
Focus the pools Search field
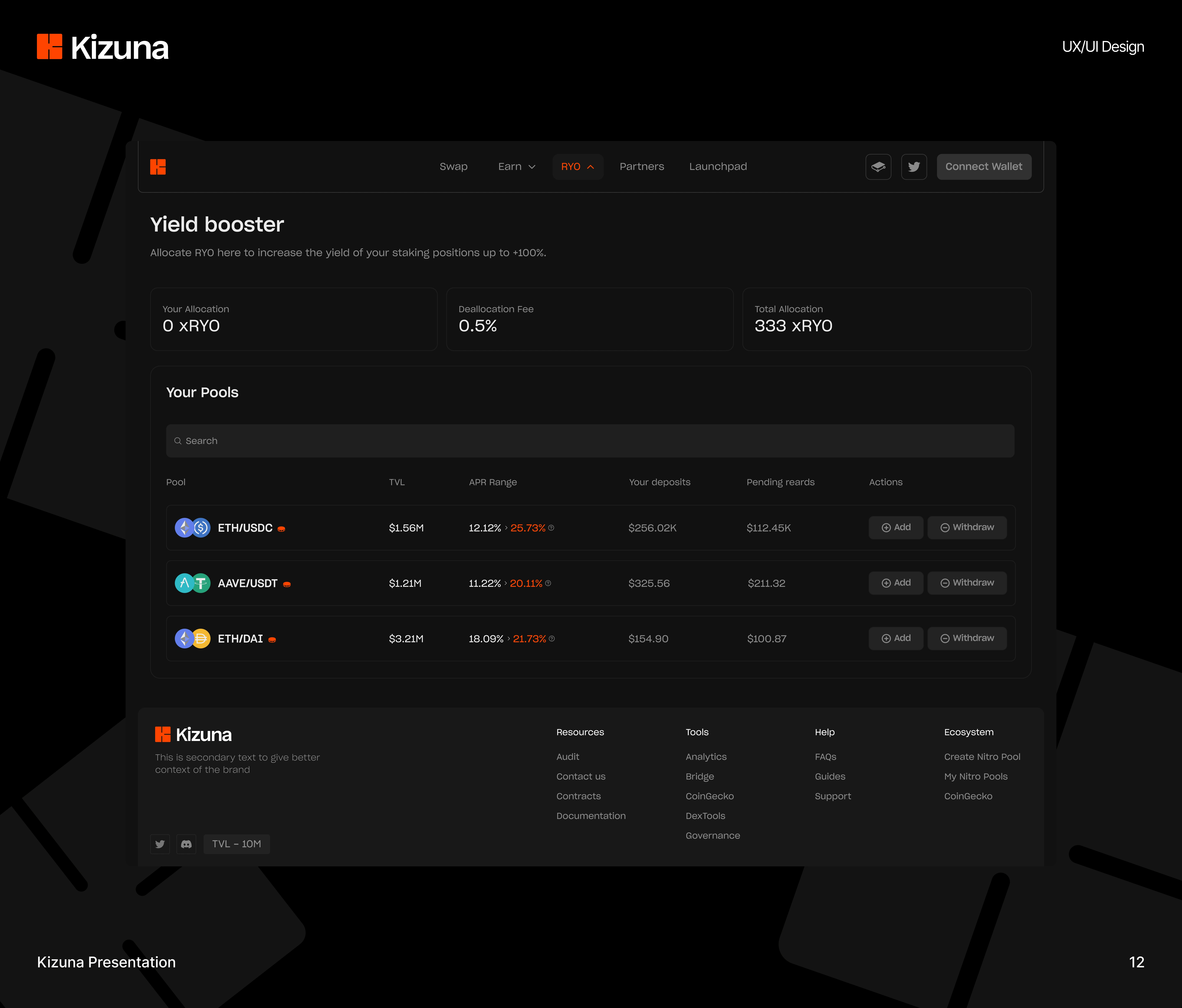click(590, 441)
